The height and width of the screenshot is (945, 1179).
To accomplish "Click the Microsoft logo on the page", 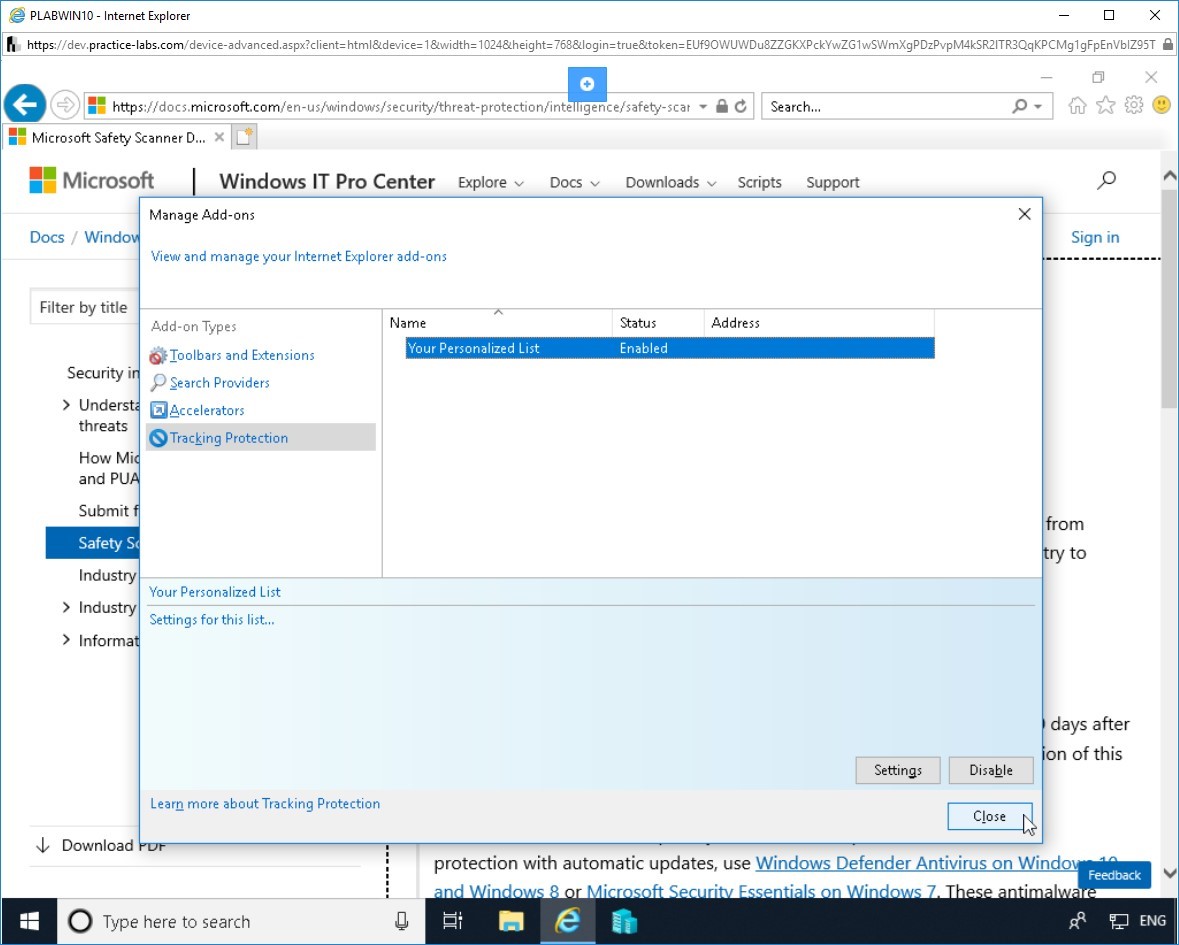I will 92,180.
